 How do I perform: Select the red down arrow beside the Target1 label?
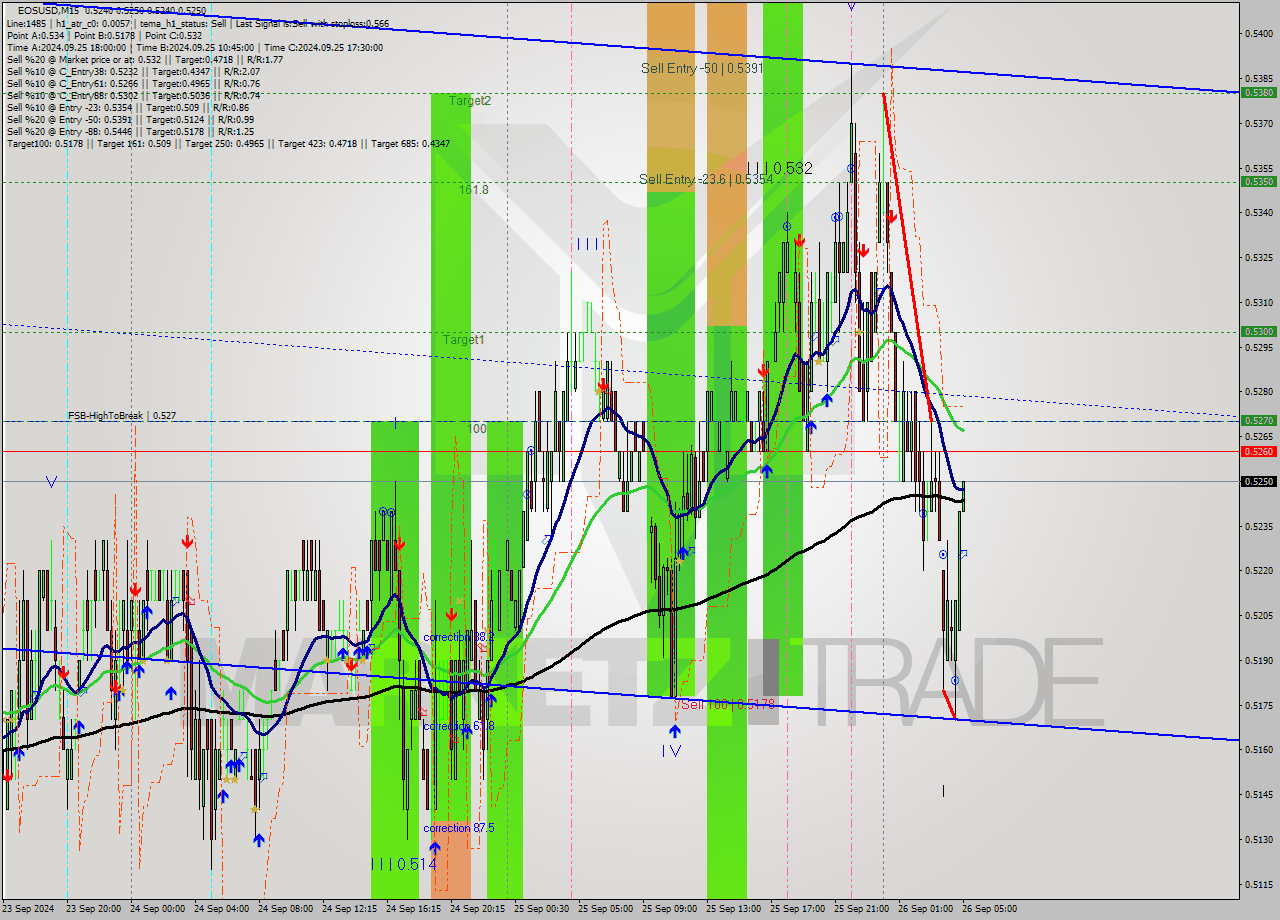(602, 382)
